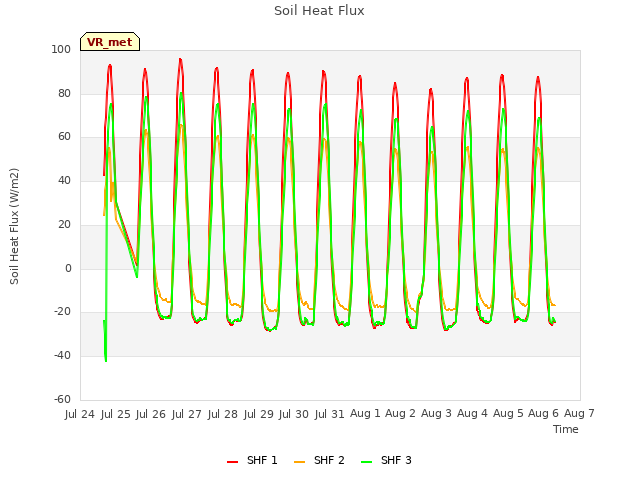Select the Aug 6 x-axis label
Viewport: 640px width, 480px height.
tap(544, 413)
